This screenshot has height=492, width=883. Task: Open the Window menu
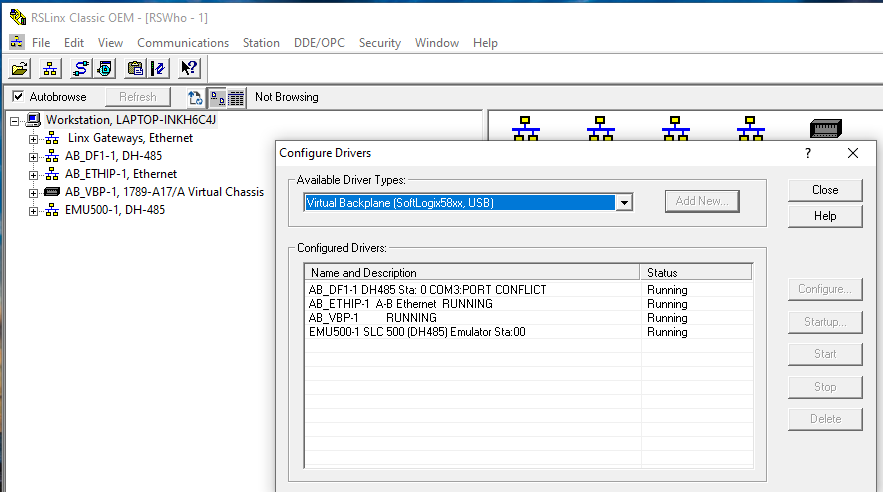point(437,43)
